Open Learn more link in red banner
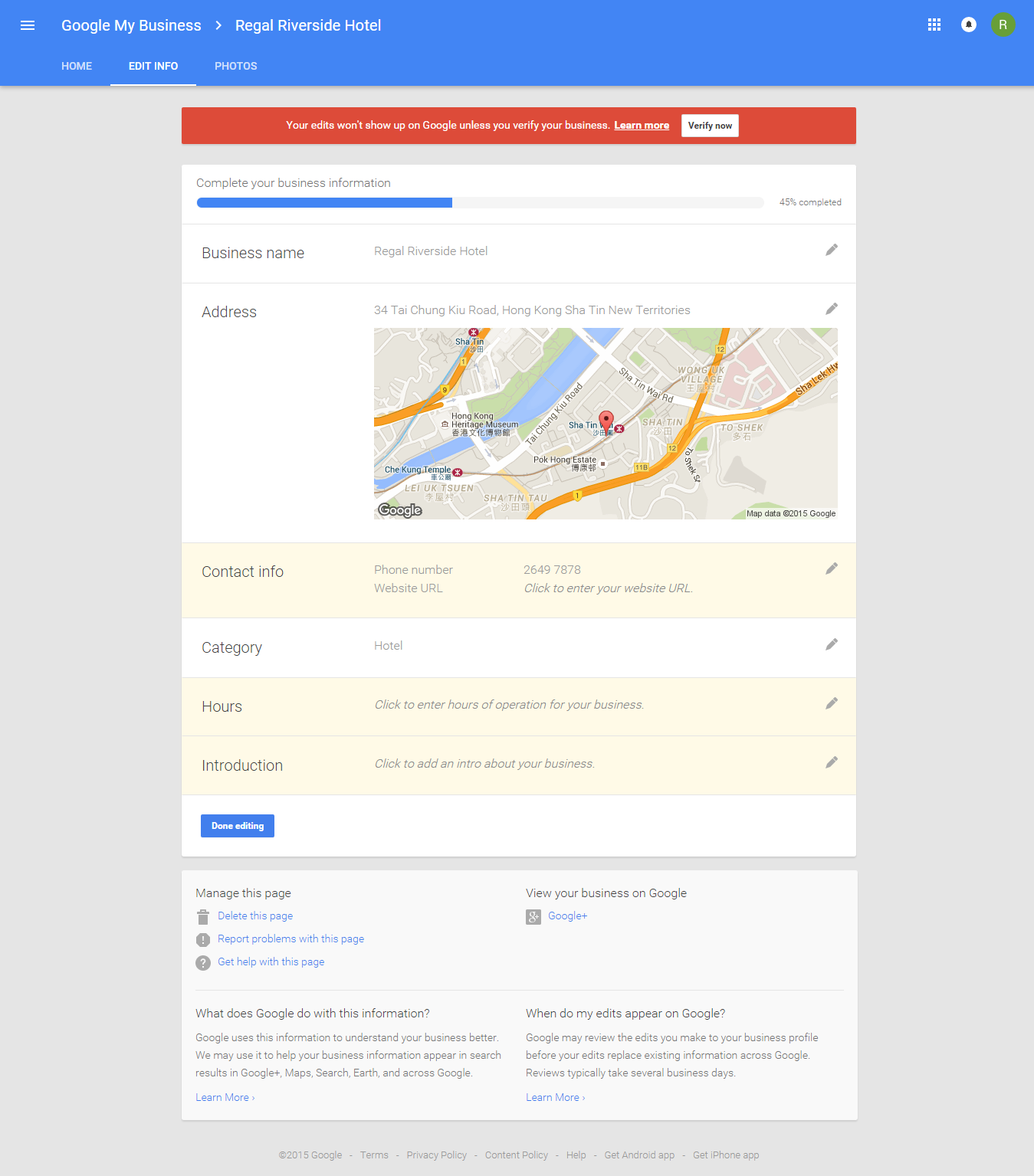This screenshot has height=1176, width=1034. coord(642,126)
